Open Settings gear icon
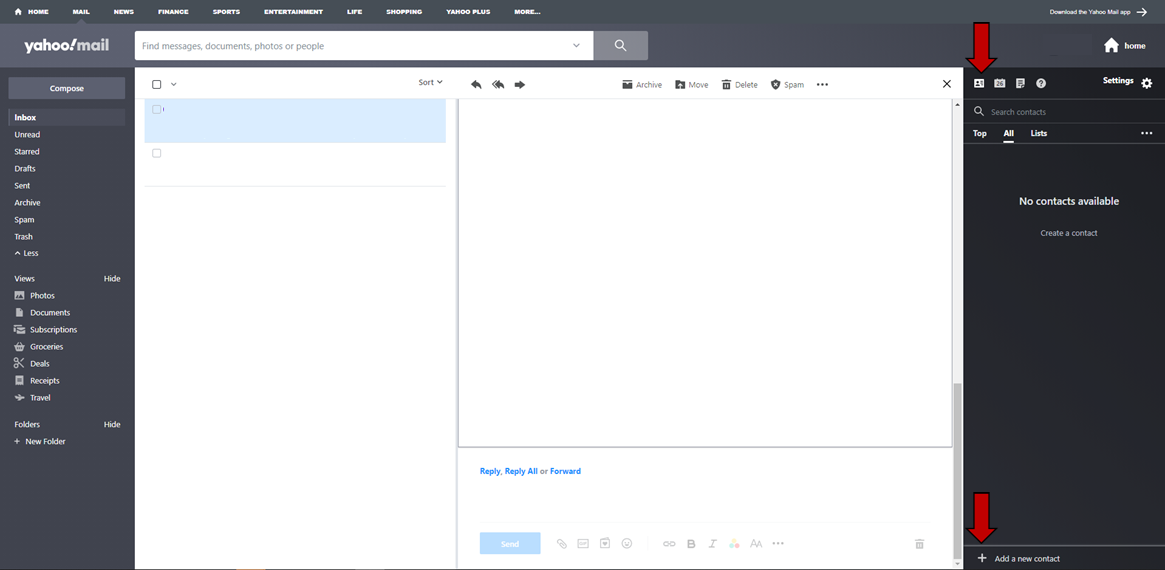The image size is (1165, 570). point(1146,83)
